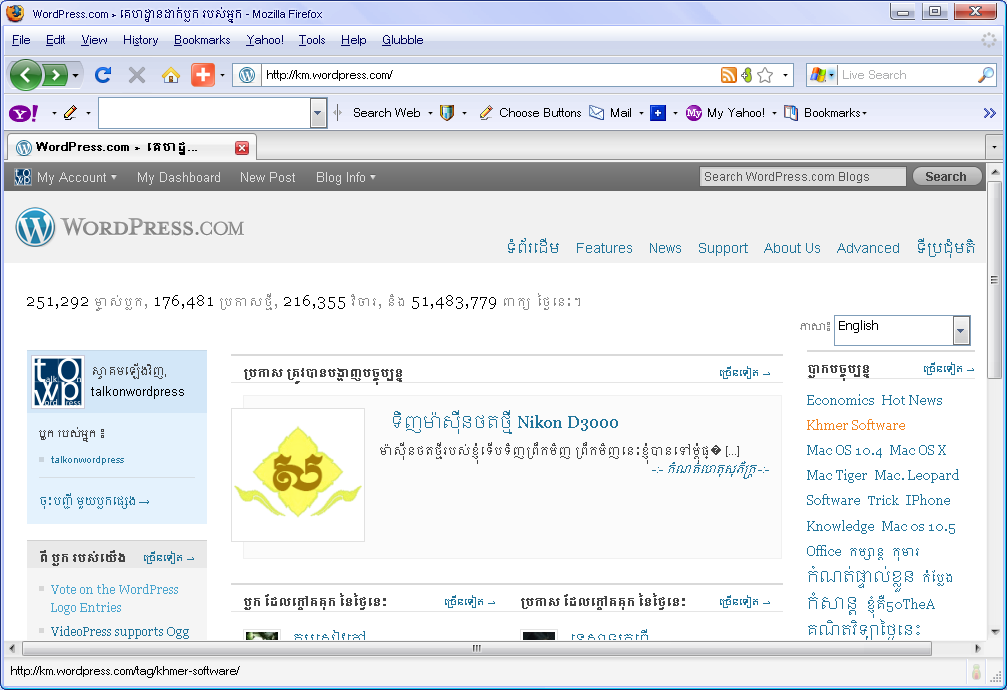Show more toolbar items chevron

990,113
